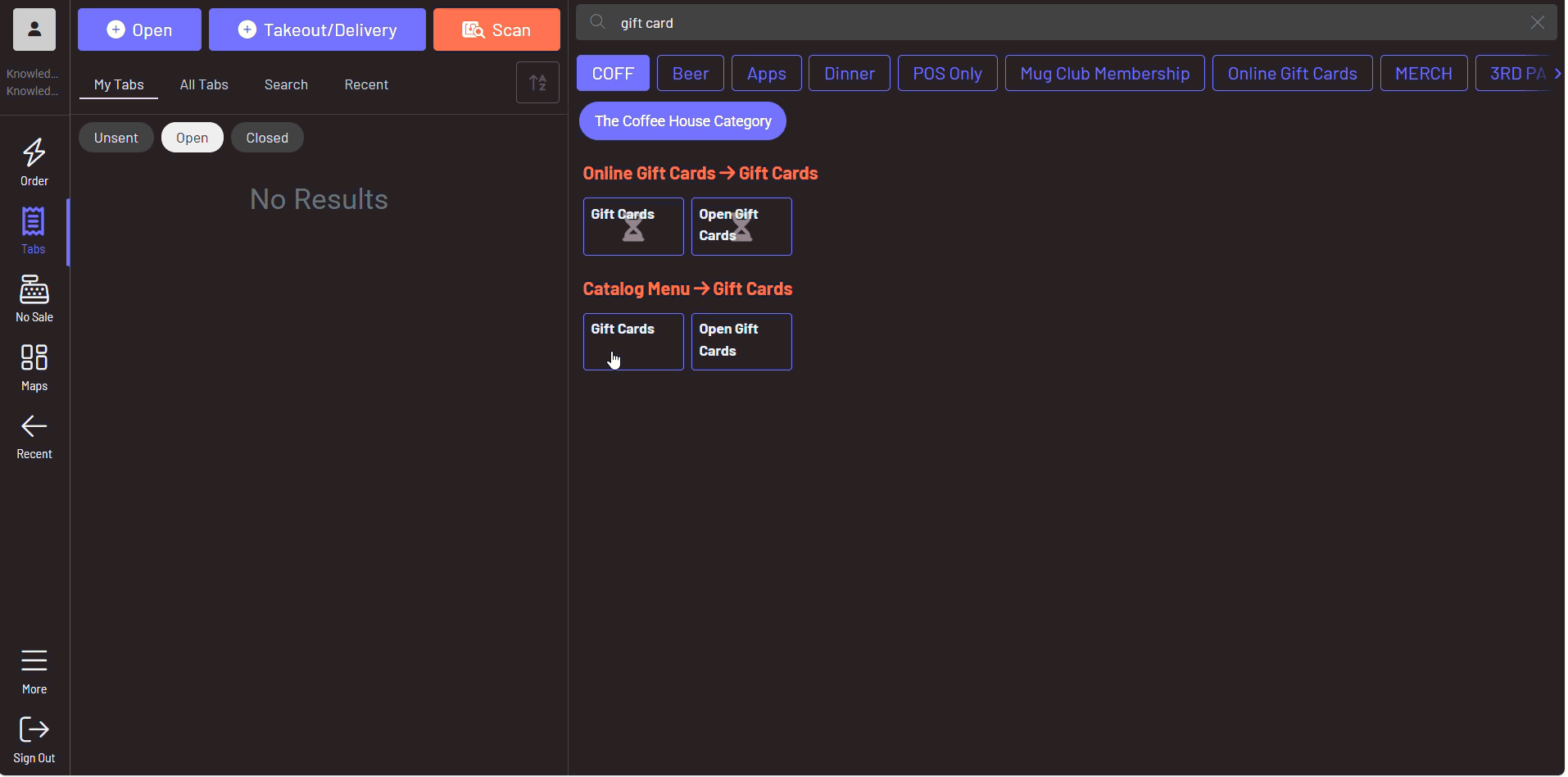Select the Open status filter

point(192,138)
